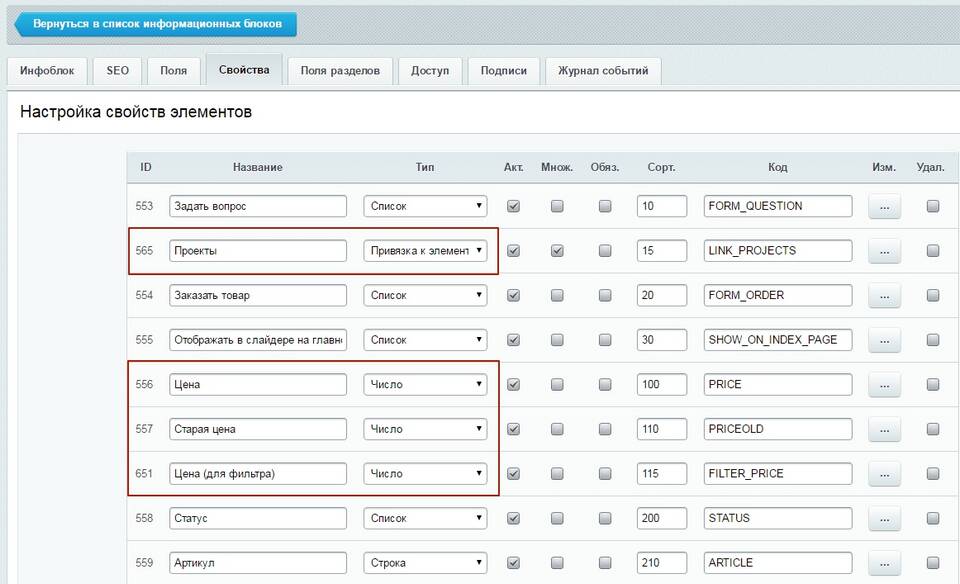Viewport: 960px width, 584px height.
Task: Click the Название column header
Action: click(x=258, y=168)
